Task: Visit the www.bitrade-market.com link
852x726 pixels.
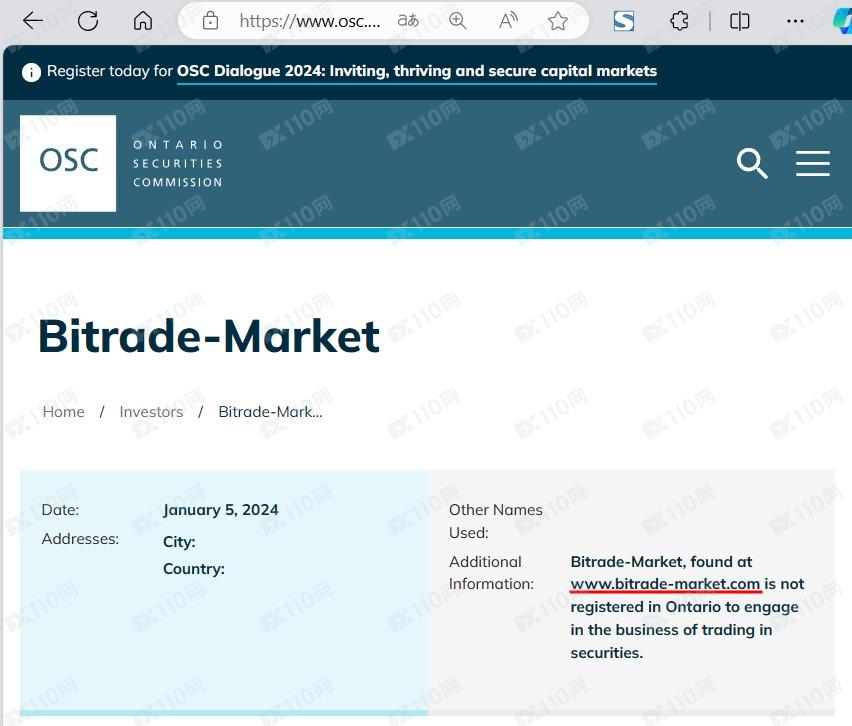Action: pyautogui.click(x=665, y=584)
